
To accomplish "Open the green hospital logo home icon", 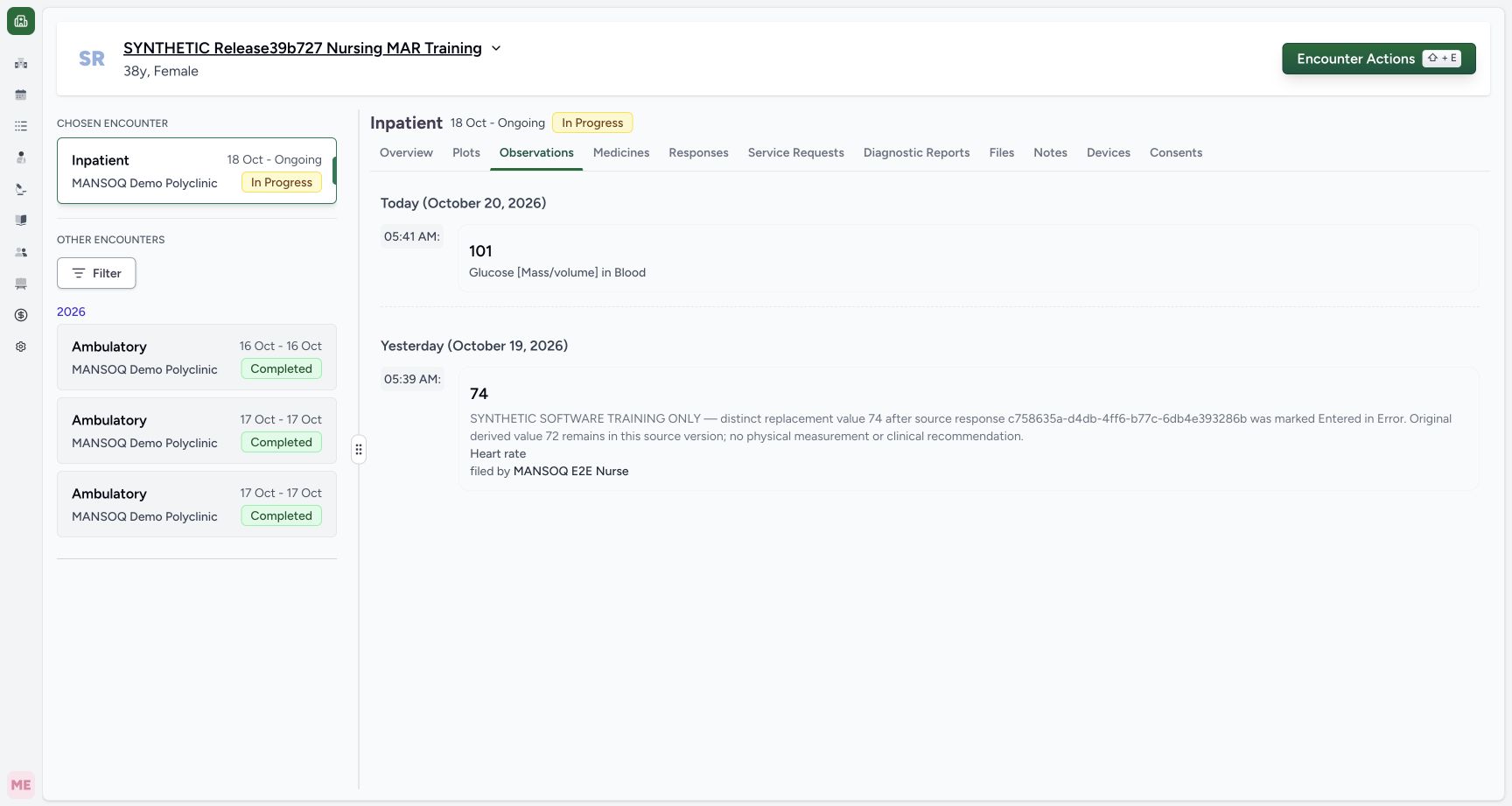I will (x=21, y=21).
